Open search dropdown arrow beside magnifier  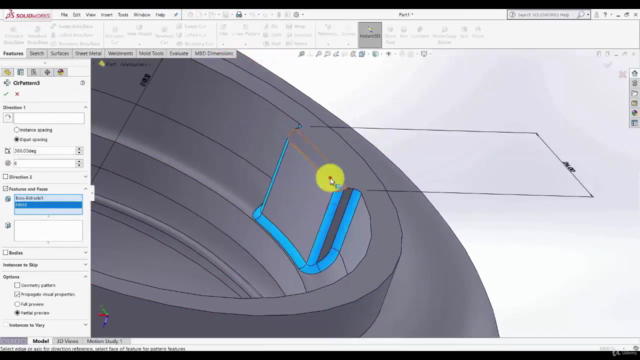[x=588, y=15]
